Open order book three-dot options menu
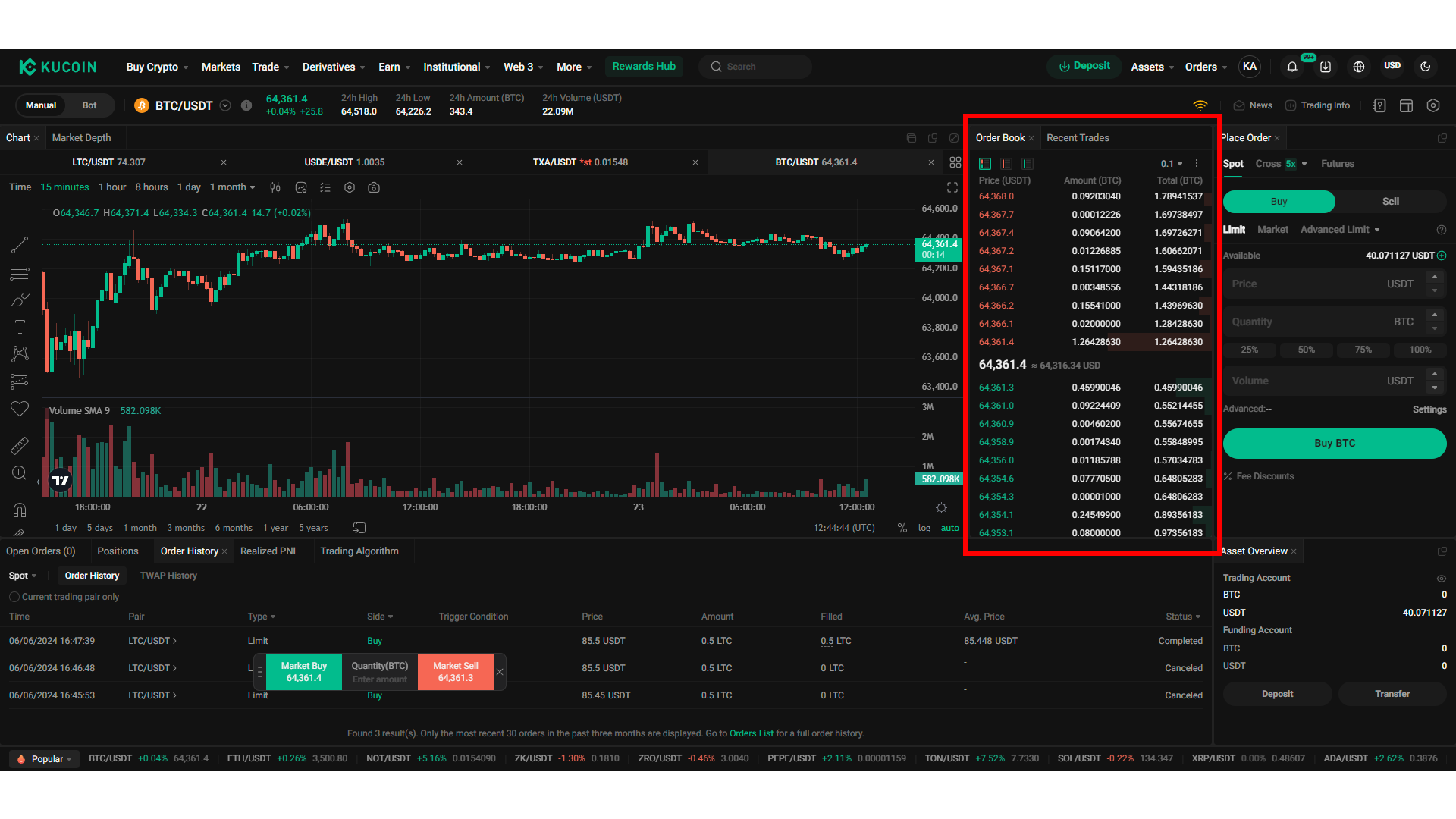Viewport: 1456px width, 819px height. point(1197,164)
